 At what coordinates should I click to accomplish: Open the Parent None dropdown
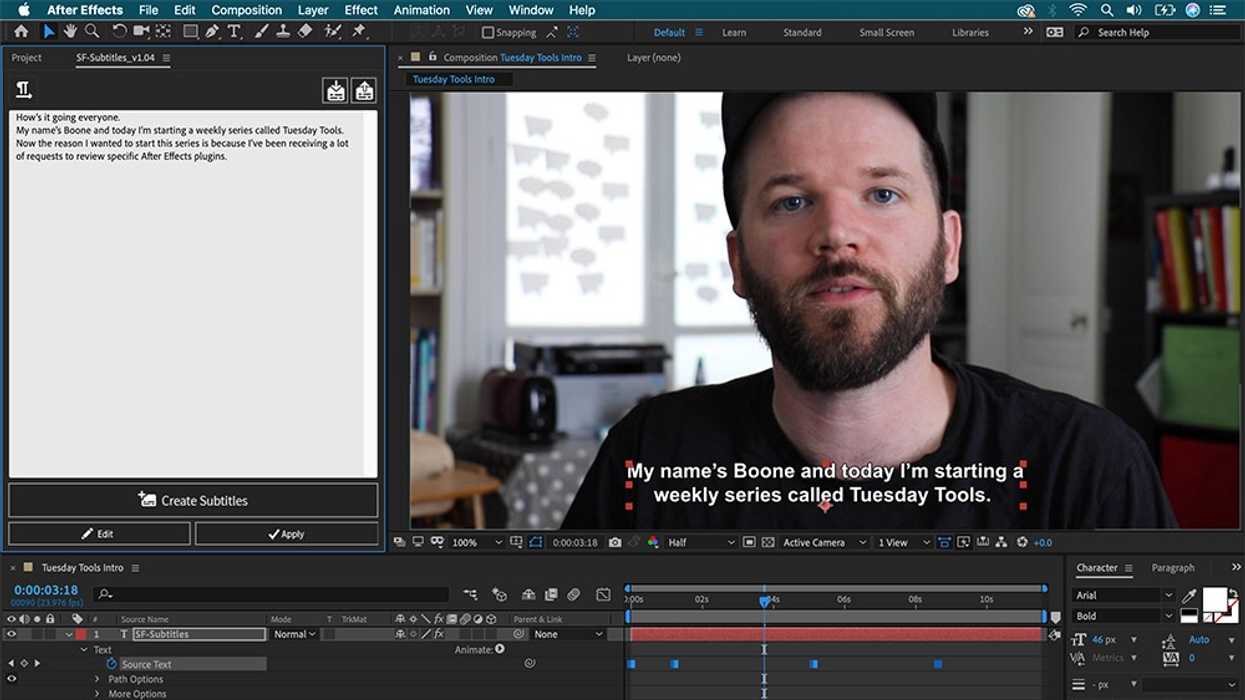coord(569,634)
